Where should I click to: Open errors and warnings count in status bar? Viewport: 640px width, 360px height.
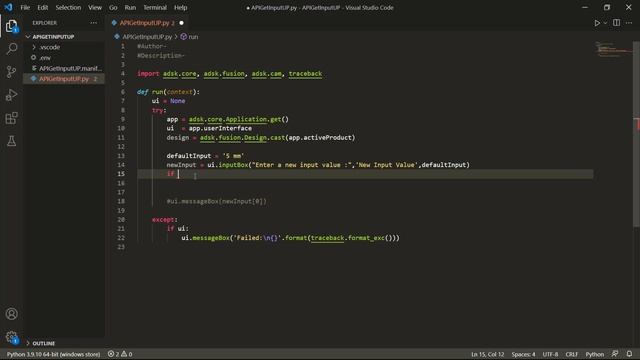pos(120,354)
